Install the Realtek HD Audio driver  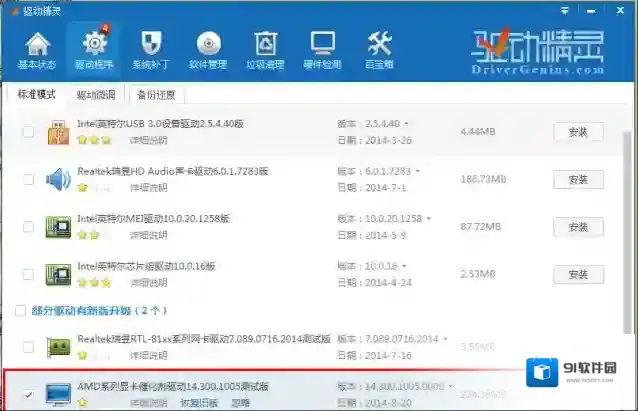[578, 179]
